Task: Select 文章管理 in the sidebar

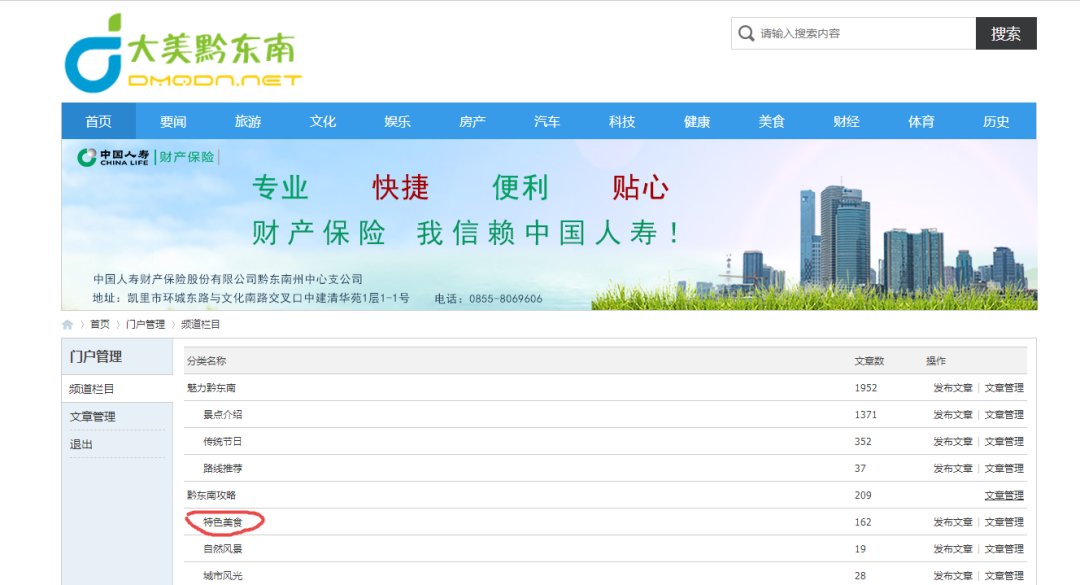Action: coord(92,416)
